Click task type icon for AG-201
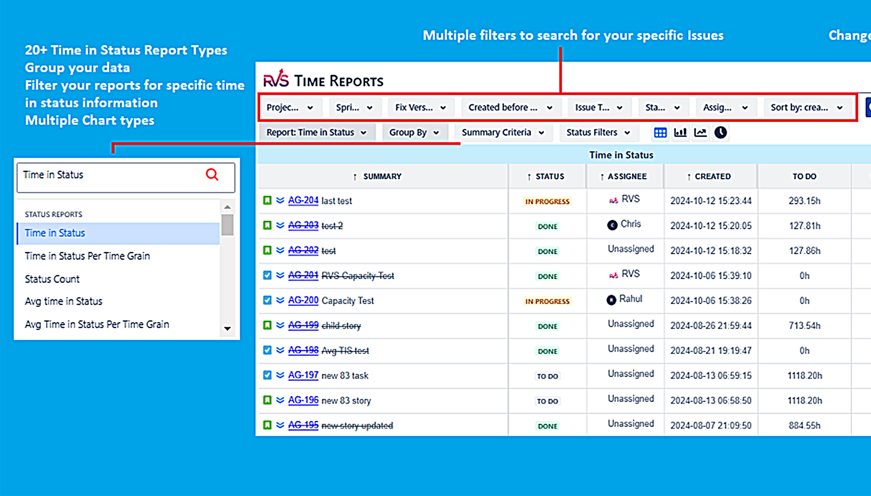This screenshot has height=496, width=871. pyautogui.click(x=267, y=275)
